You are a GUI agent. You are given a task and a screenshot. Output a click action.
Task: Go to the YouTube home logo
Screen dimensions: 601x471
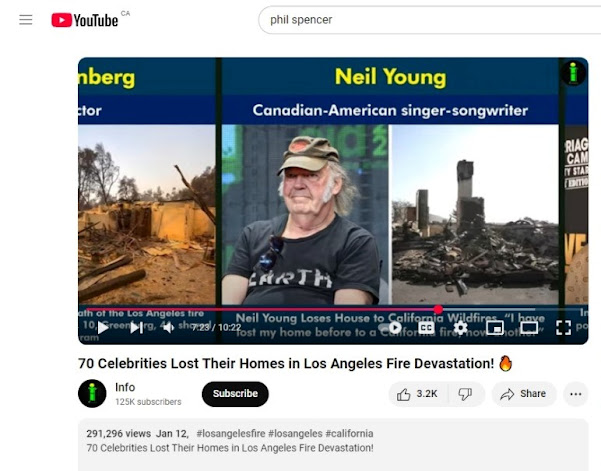click(85, 20)
